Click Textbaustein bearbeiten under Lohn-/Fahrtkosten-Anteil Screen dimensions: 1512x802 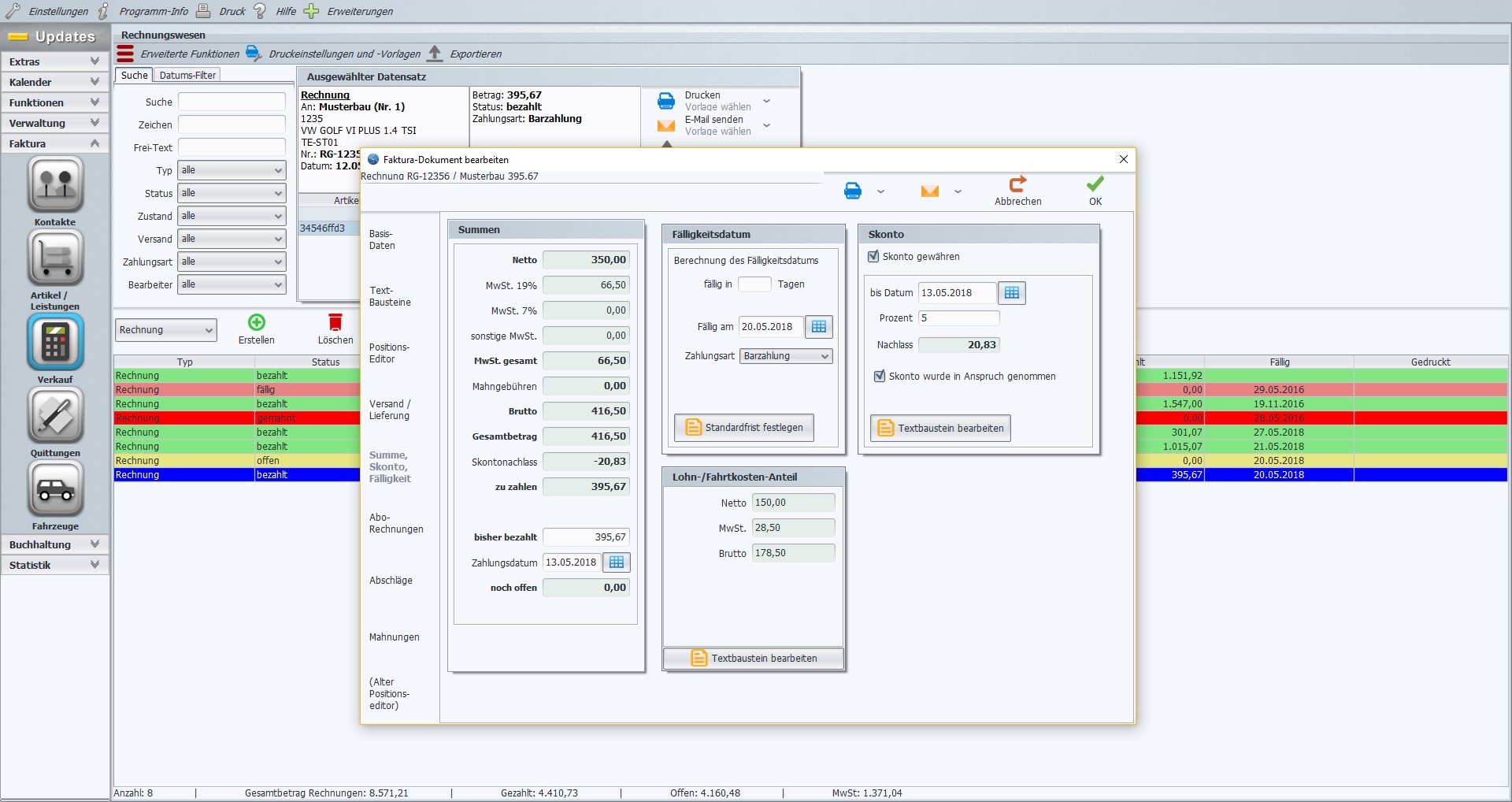point(754,659)
